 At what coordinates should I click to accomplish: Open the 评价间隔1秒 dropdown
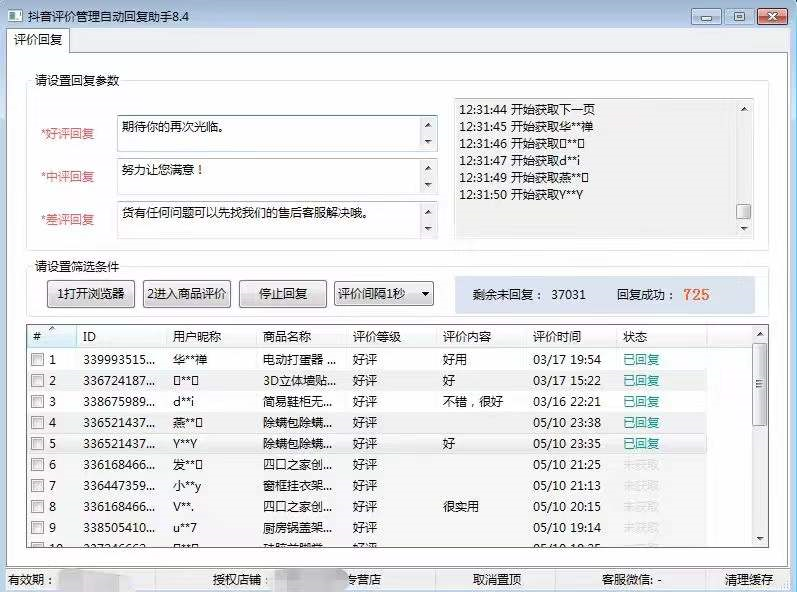pyautogui.click(x=384, y=294)
